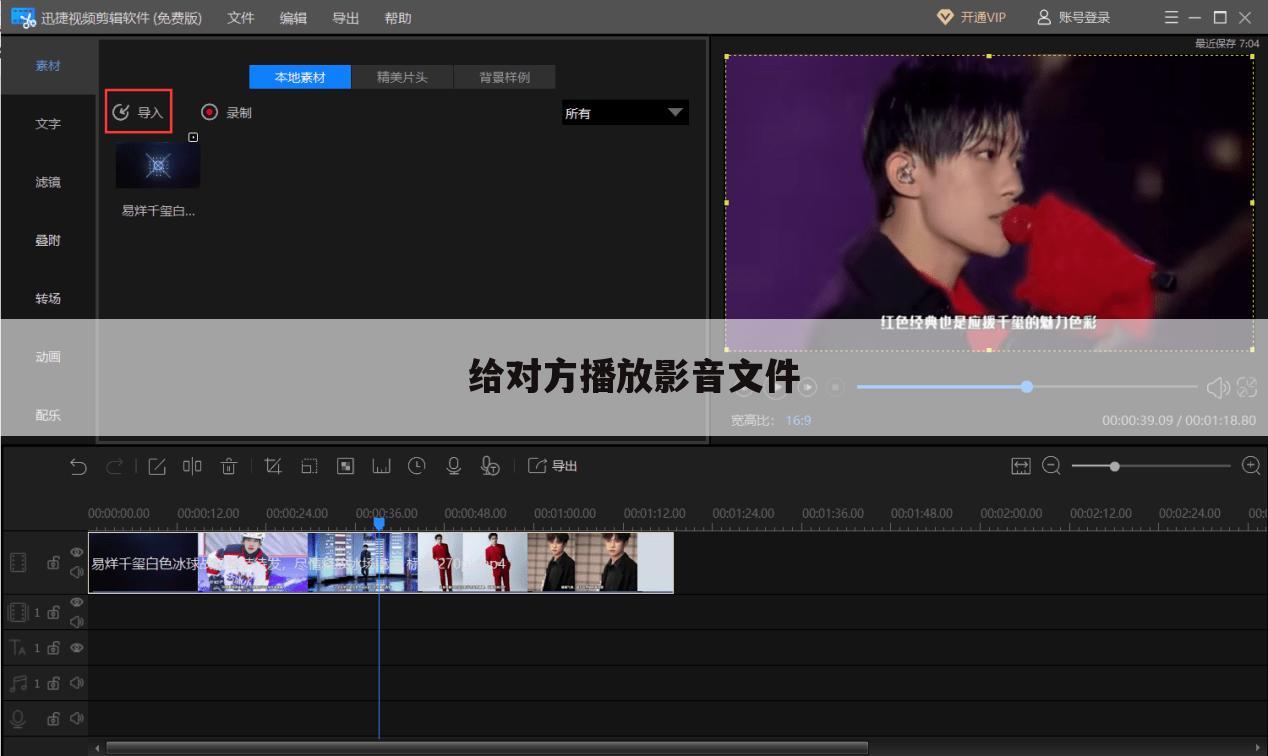
Task: Lock the text track
Action: tap(53, 648)
